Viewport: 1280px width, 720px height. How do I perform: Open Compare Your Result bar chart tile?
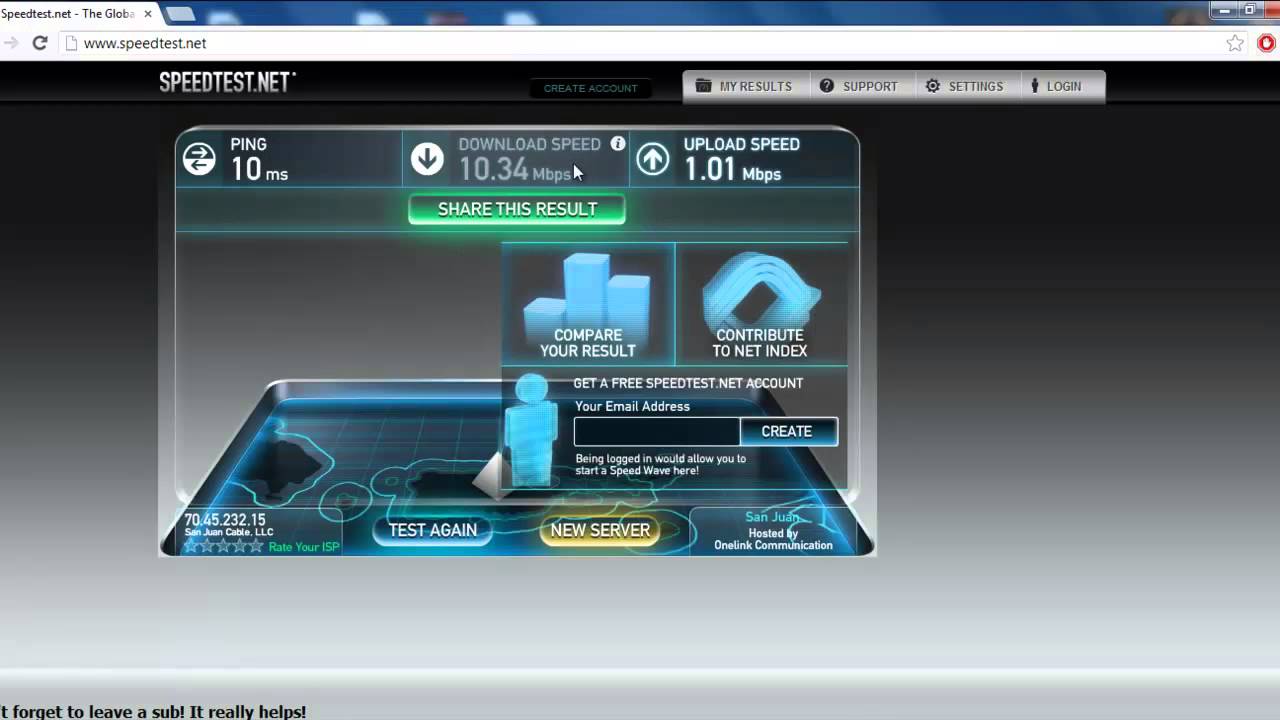[x=588, y=304]
